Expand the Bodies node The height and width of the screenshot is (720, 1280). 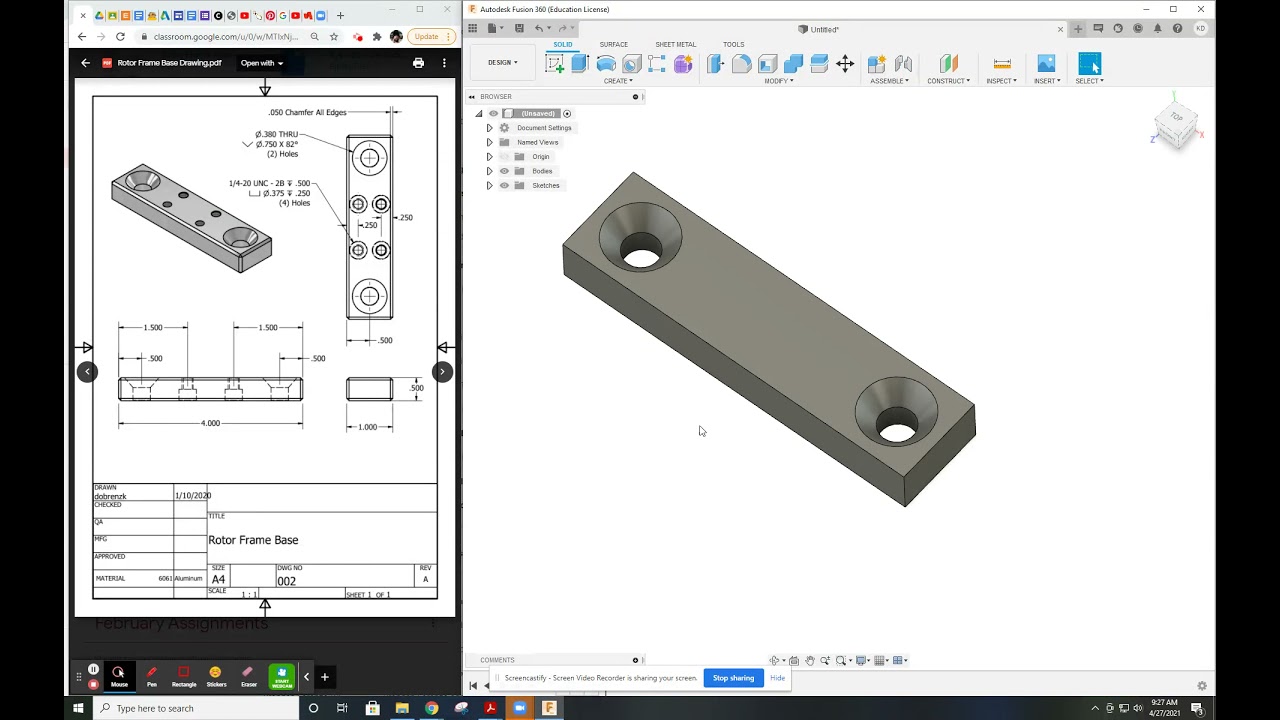tap(489, 171)
